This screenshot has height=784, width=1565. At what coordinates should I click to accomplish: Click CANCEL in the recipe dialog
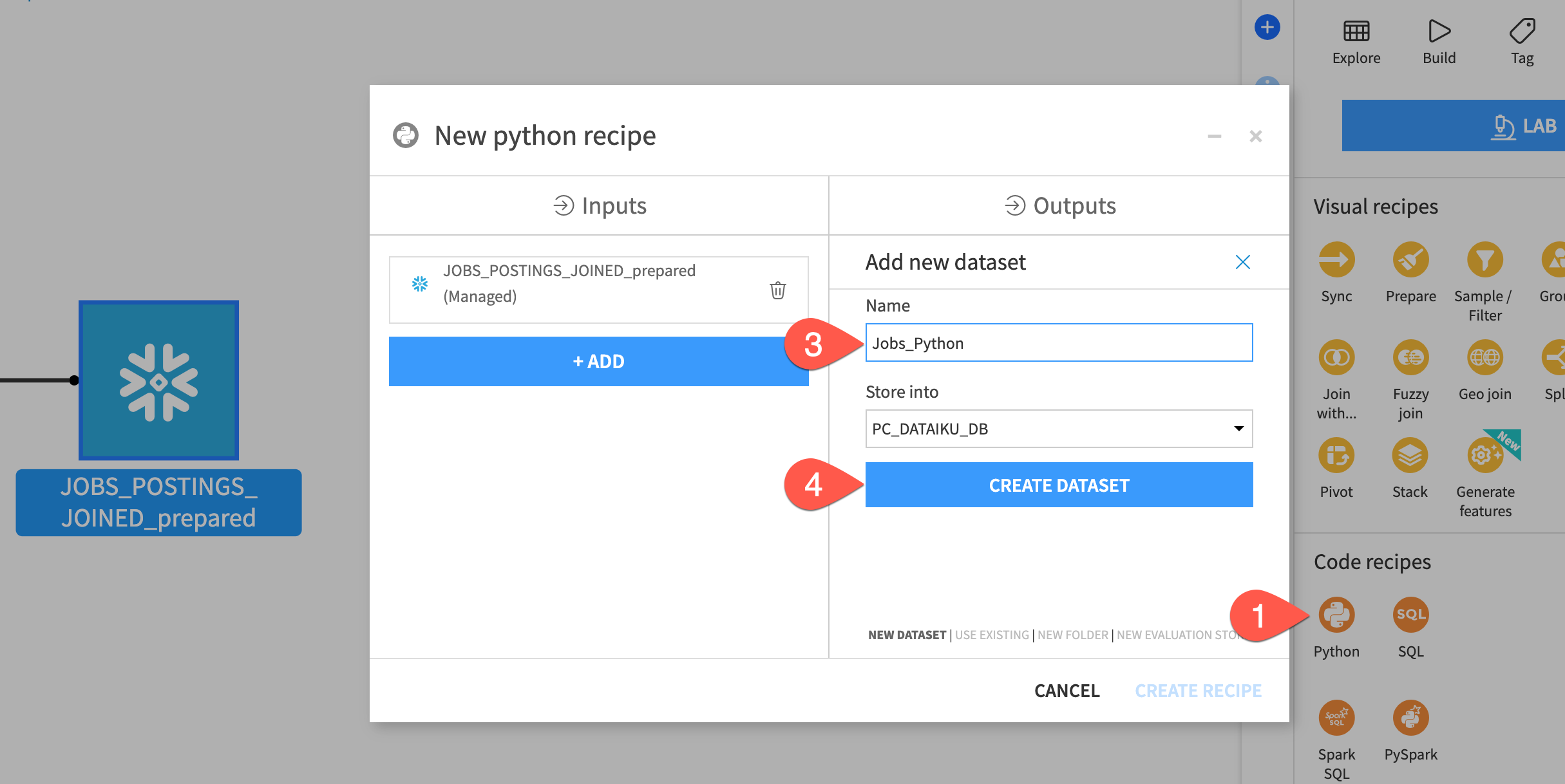(1067, 691)
